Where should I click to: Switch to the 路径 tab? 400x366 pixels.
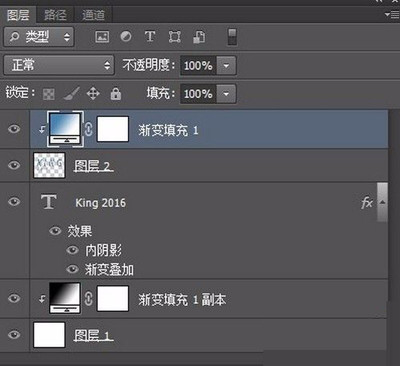pos(55,15)
